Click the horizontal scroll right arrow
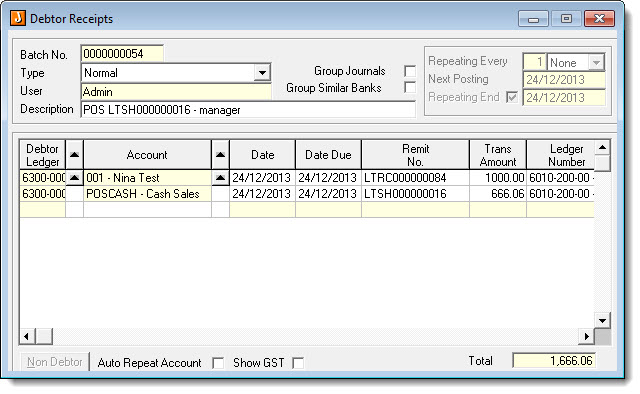This screenshot has width=640, height=394. click(587, 336)
